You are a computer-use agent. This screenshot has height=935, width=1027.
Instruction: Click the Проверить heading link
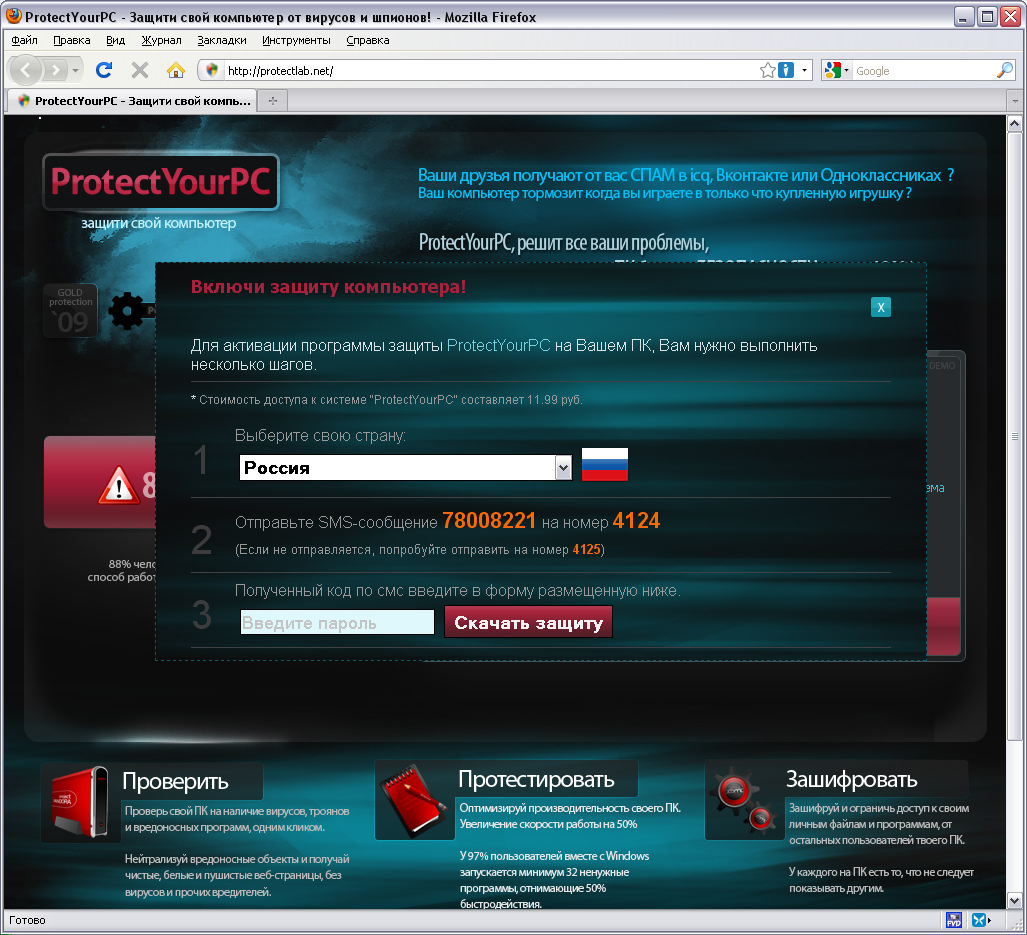175,781
